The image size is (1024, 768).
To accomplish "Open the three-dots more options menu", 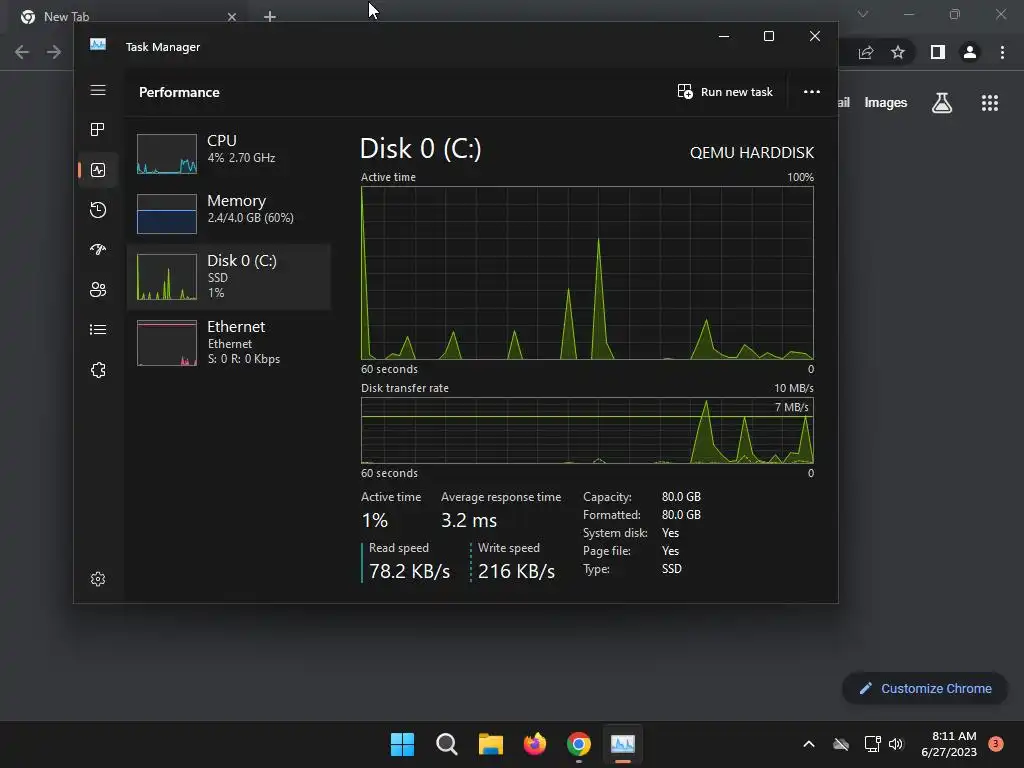I will pyautogui.click(x=812, y=92).
